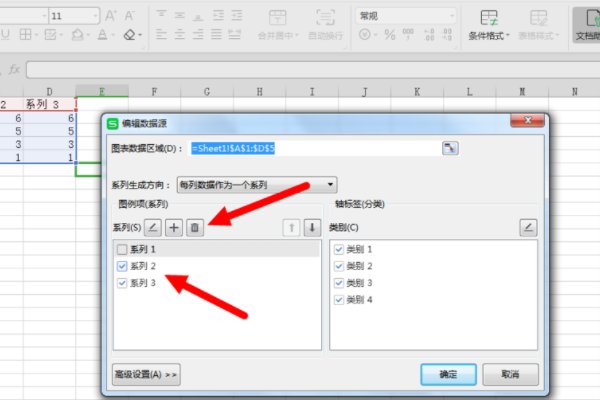Select column N header
Image resolution: width=600 pixels, height=400 pixels.
tap(574, 92)
